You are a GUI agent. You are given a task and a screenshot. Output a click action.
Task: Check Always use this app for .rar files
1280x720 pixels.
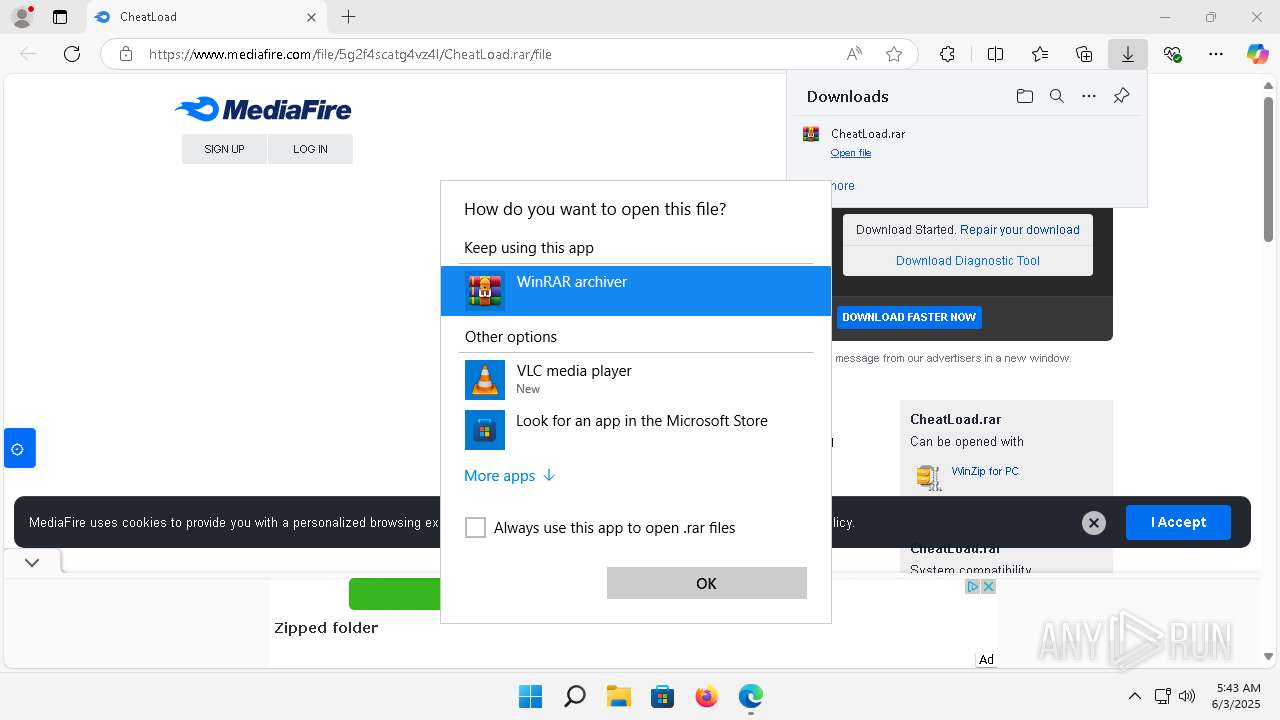[476, 528]
